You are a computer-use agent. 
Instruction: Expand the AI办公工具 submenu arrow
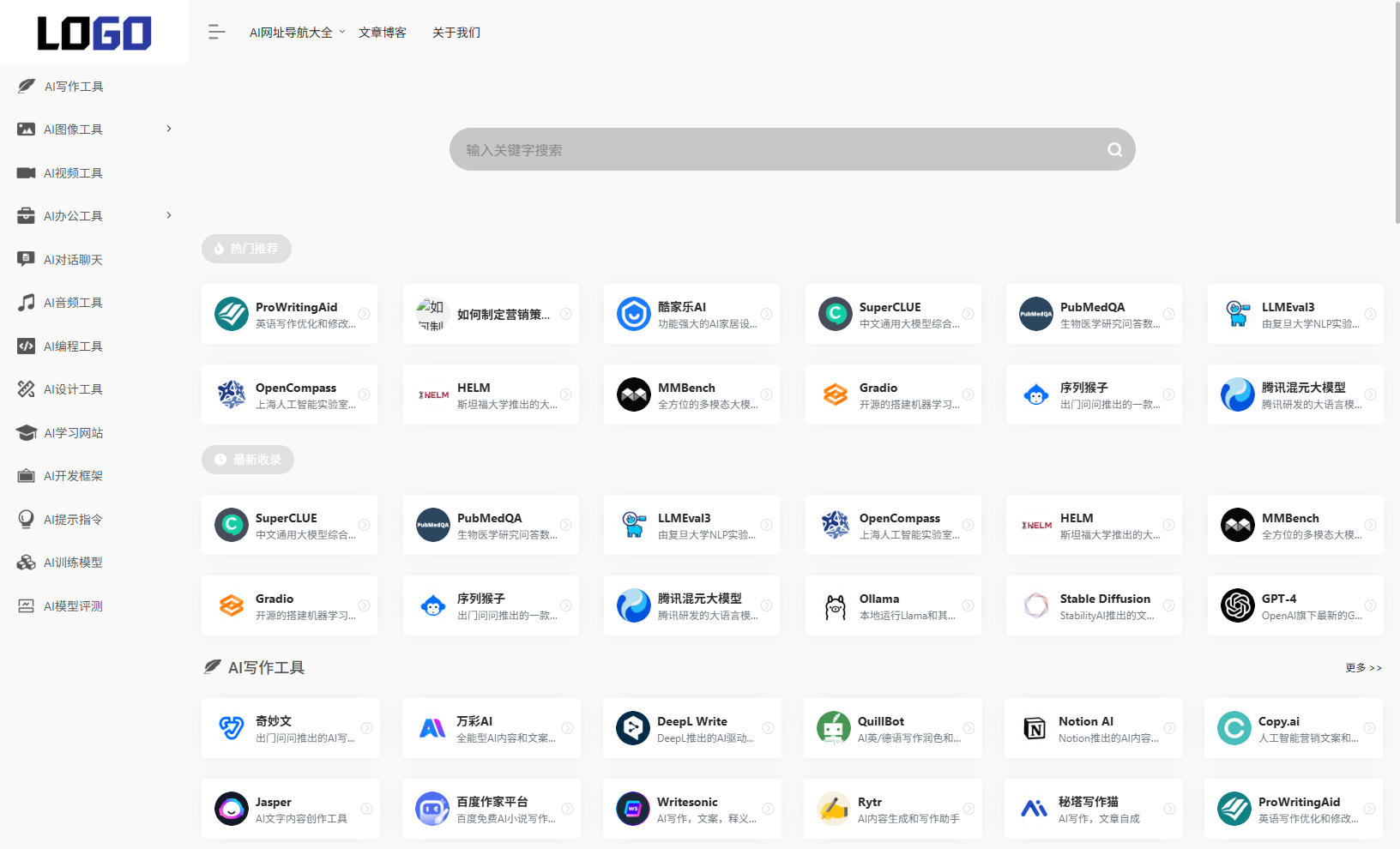click(169, 215)
